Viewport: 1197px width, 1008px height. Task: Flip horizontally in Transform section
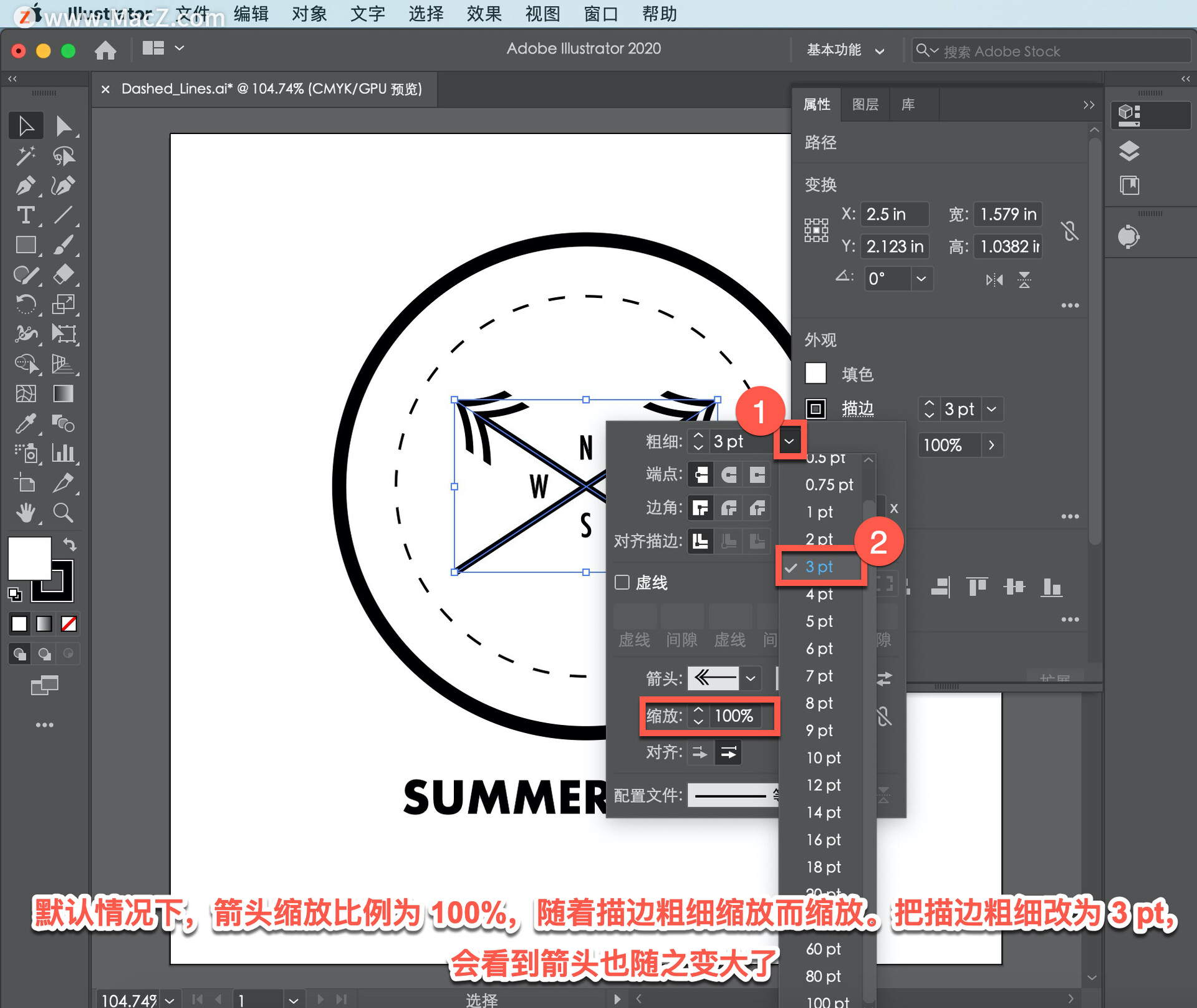994,279
